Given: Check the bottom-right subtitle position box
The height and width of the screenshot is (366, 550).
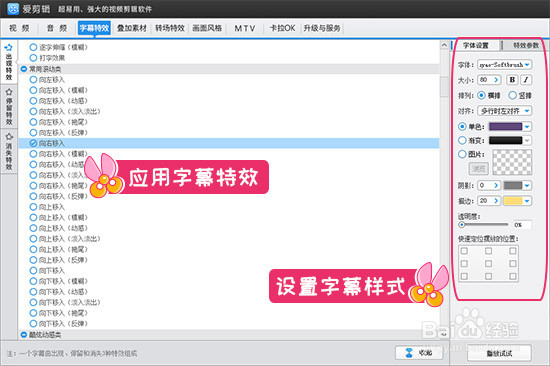Looking at the screenshot, I should 512,277.
